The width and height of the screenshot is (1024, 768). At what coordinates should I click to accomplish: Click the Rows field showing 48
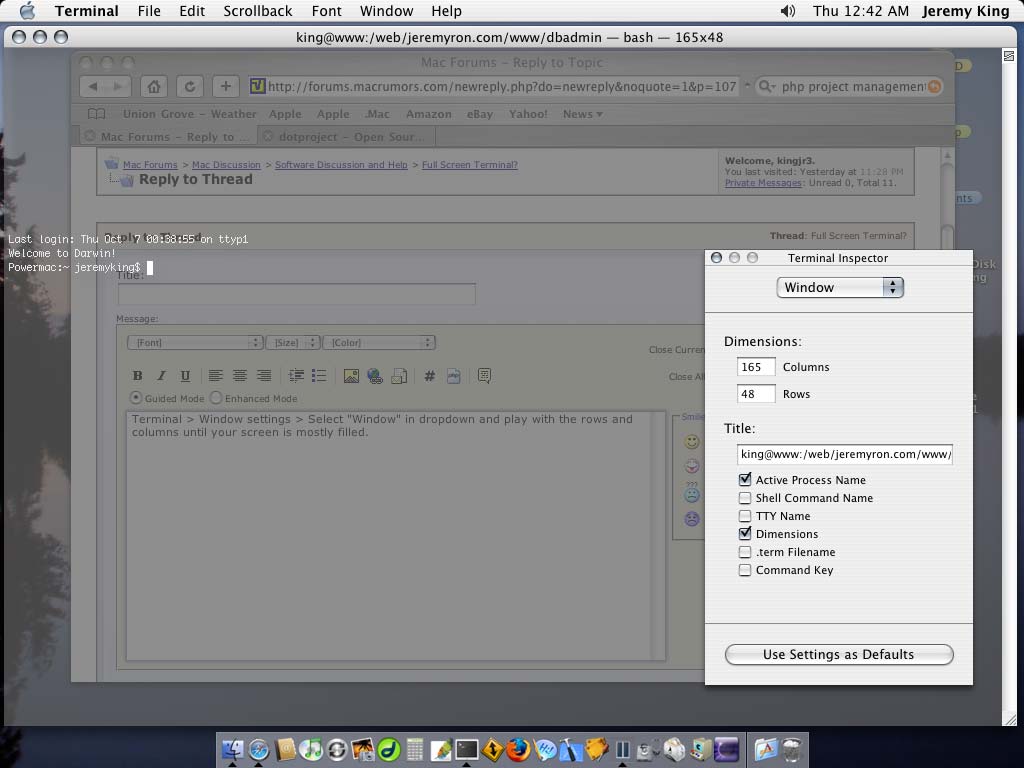[756, 394]
